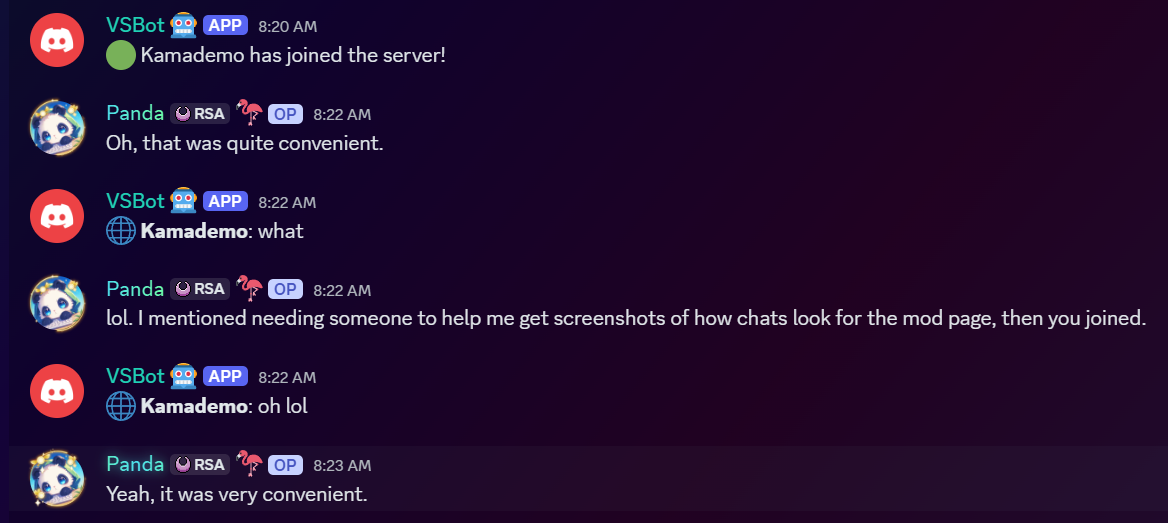Image resolution: width=1168 pixels, height=523 pixels.
Task: Click the APP badge on the 'Kamademo: what' message
Action: pos(225,201)
